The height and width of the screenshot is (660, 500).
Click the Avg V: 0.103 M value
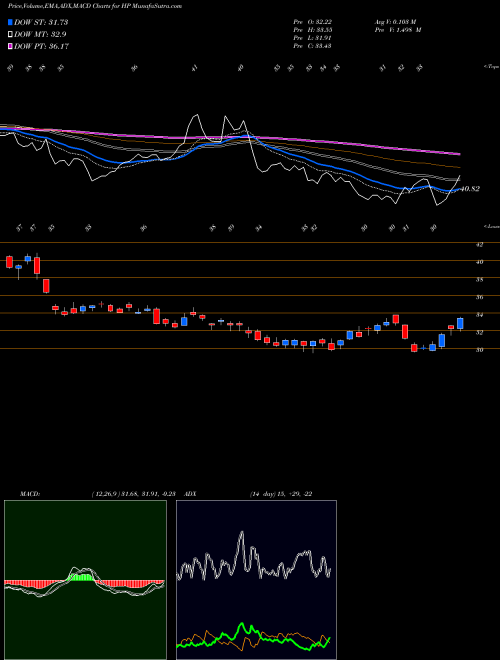[x=395, y=22]
